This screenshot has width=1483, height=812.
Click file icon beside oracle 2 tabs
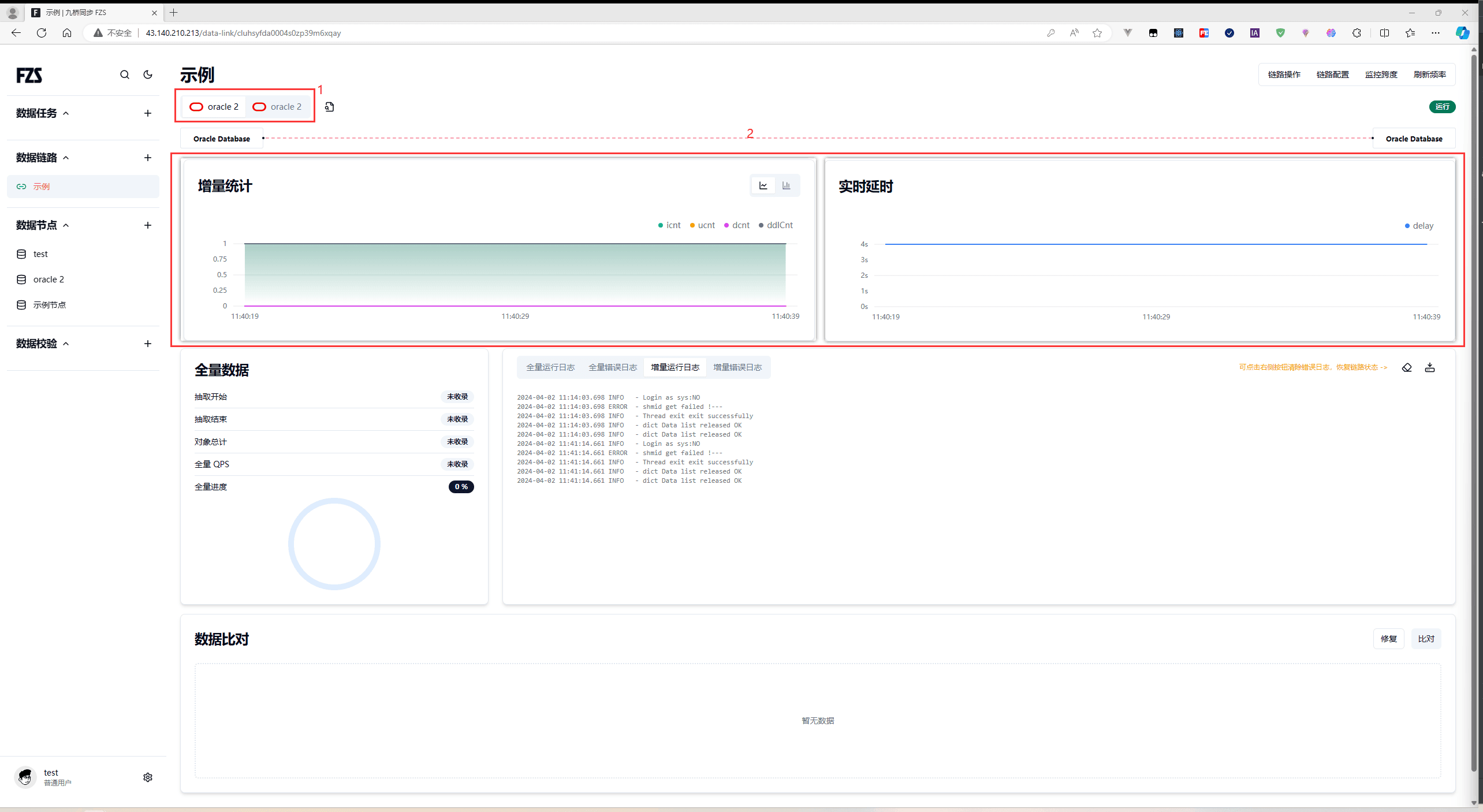(329, 107)
